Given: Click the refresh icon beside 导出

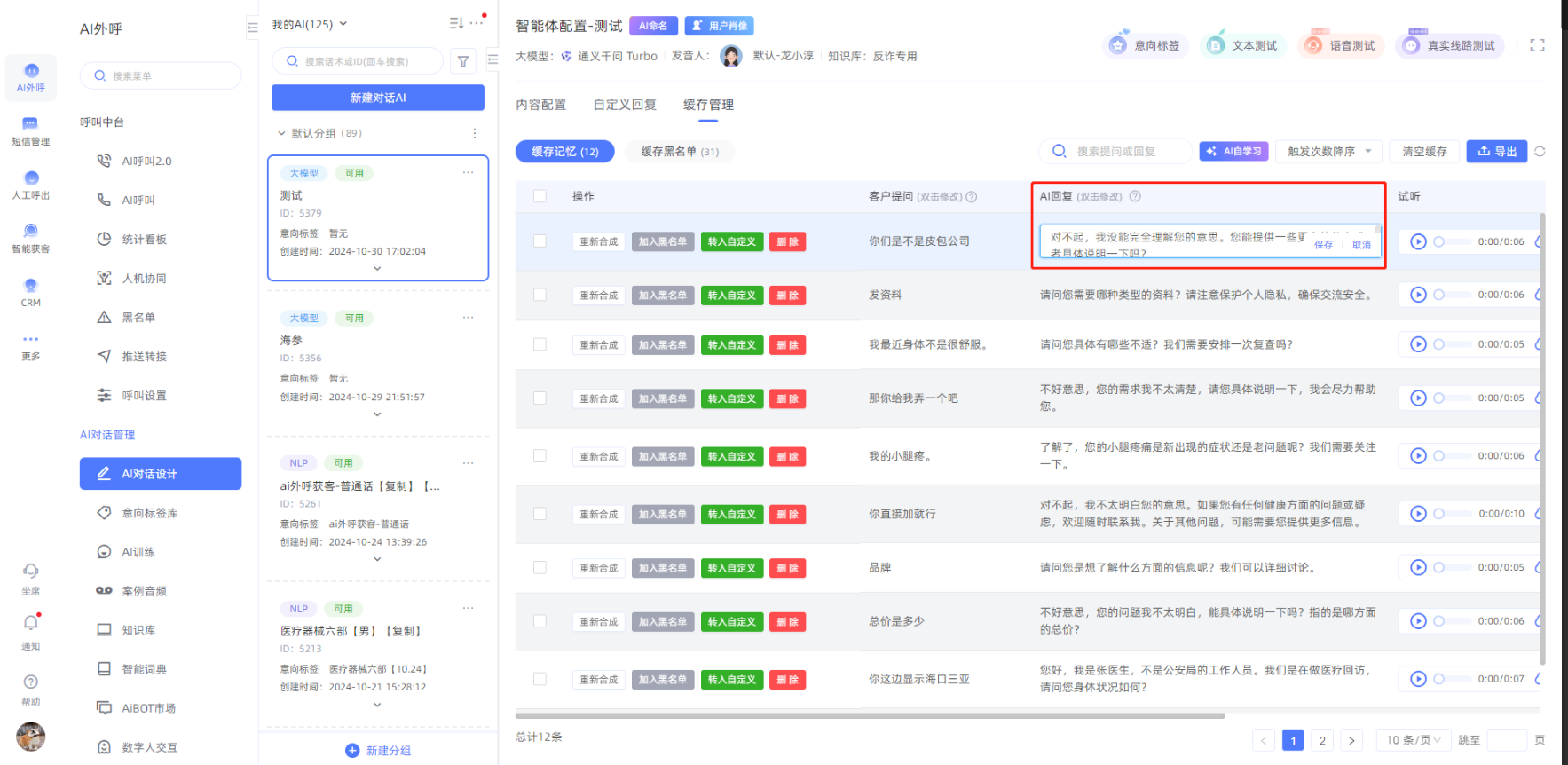Looking at the screenshot, I should (x=1540, y=152).
